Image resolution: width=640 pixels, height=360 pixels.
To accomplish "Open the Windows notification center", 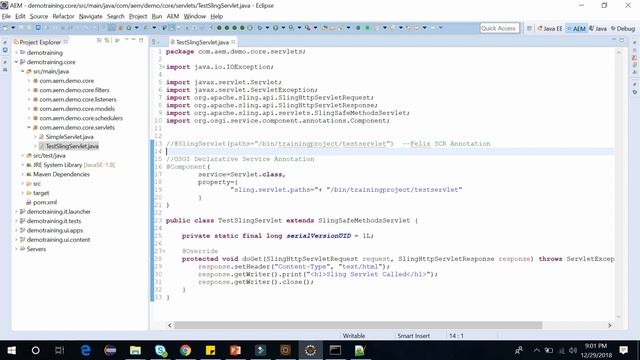I will tap(623, 350).
